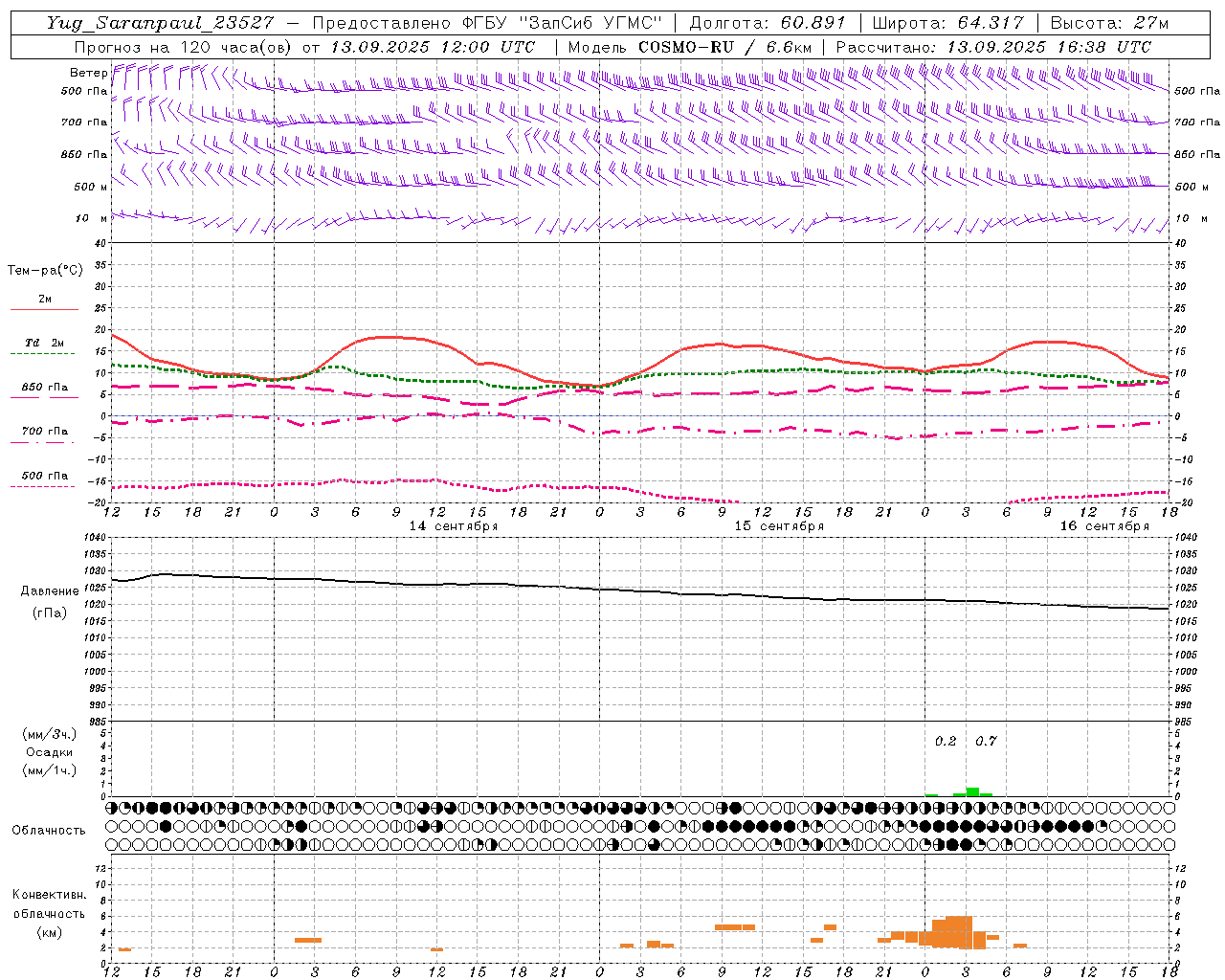Click the Рассчитано 13.09.2025 16:38 UTC timestamp
1225x980 pixels.
(x=993, y=47)
